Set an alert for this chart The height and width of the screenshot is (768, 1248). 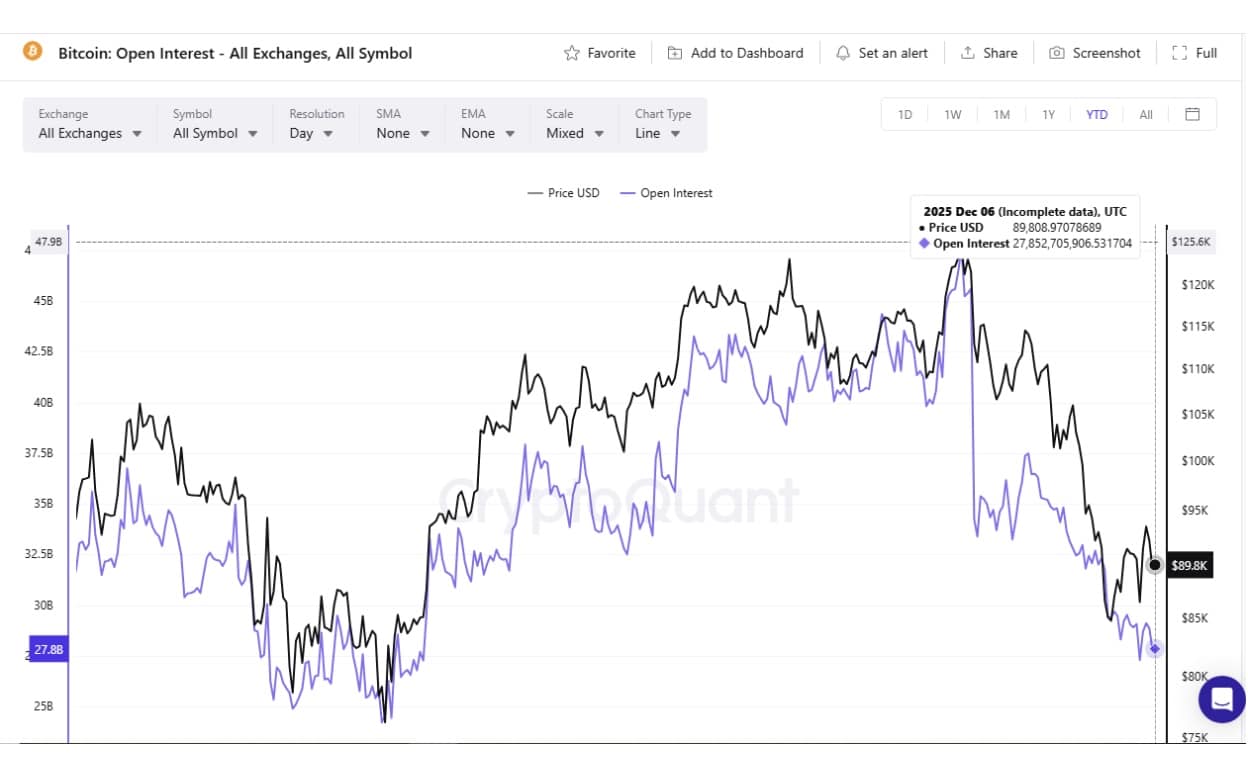pyautogui.click(x=881, y=53)
